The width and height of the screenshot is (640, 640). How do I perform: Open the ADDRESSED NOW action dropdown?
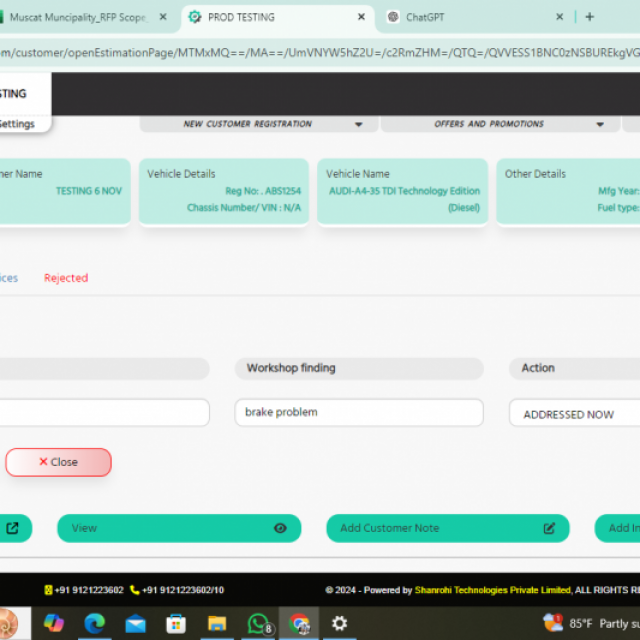[574, 414]
